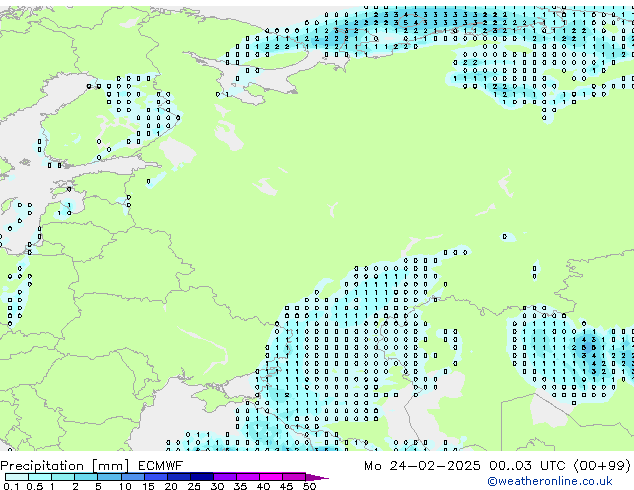
Task: Click the arrow tip above 50 on legend
Action: (x=317, y=477)
